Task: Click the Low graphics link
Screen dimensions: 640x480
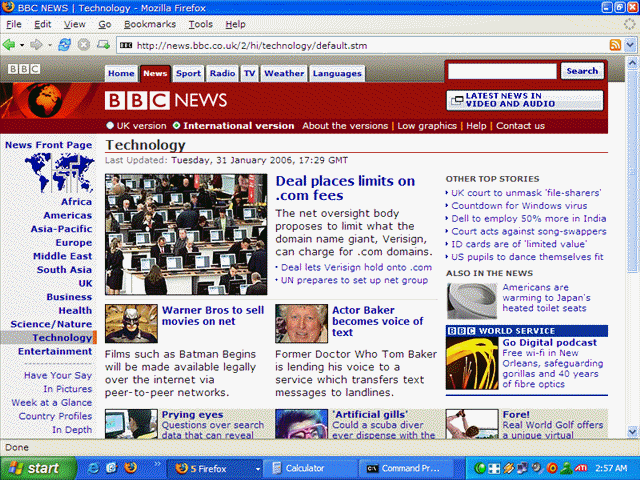Action: point(427,126)
